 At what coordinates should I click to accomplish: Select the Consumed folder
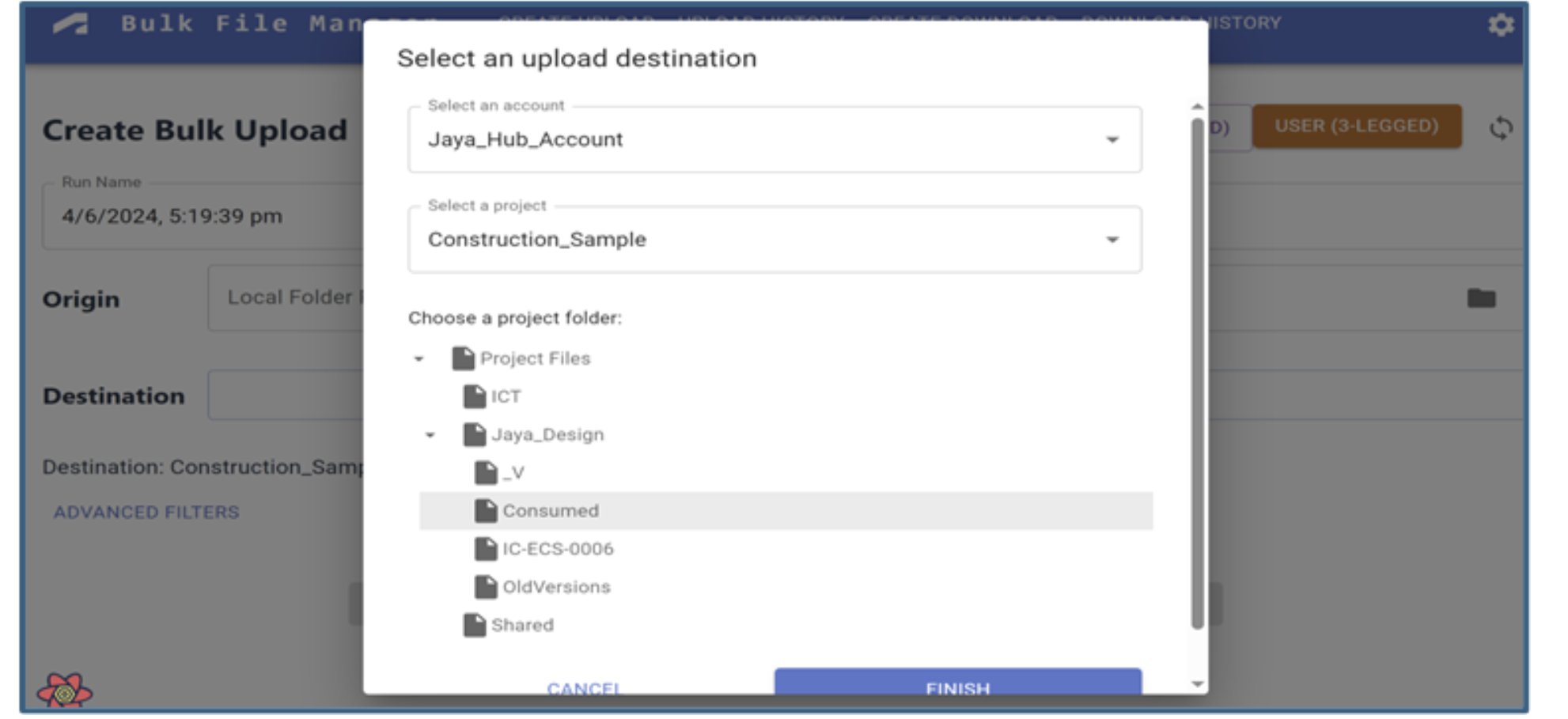(x=551, y=511)
